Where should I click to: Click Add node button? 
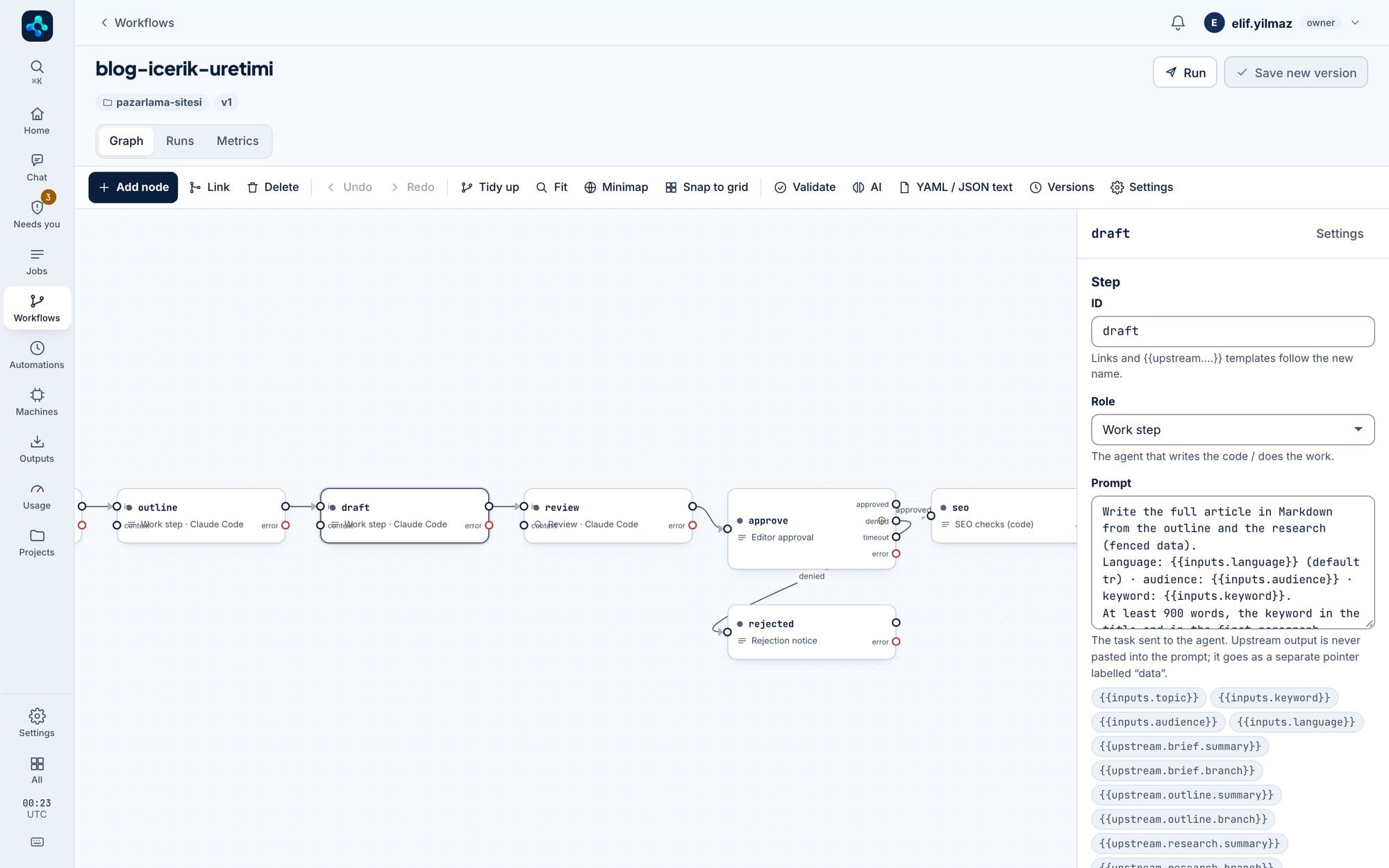coord(133,187)
